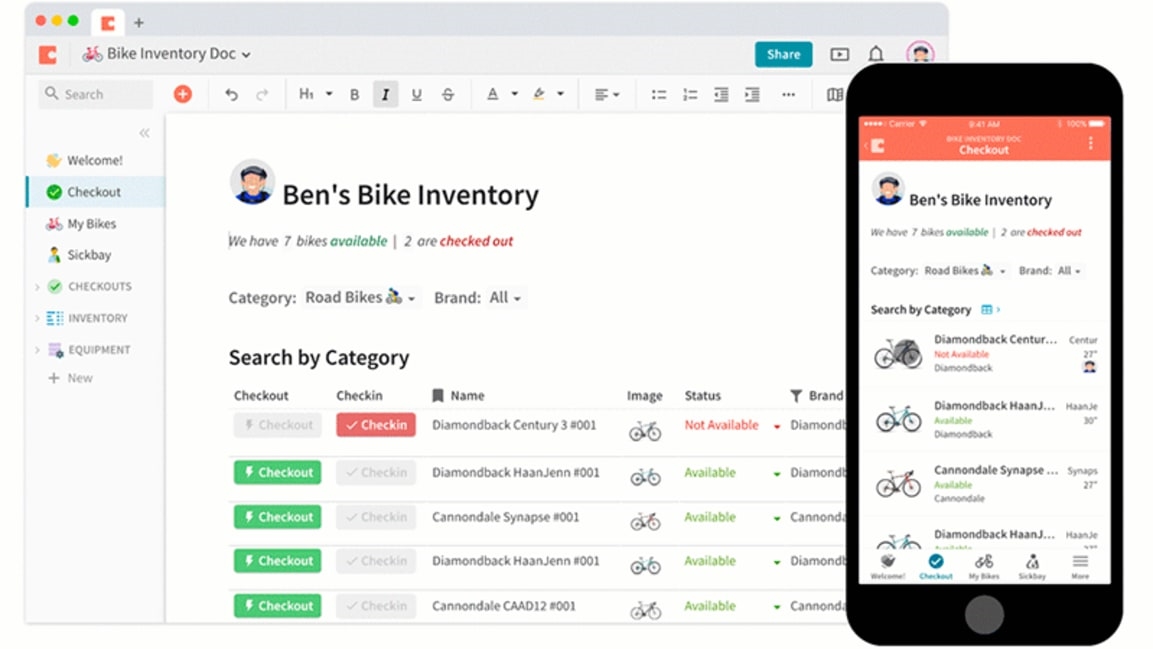Toggle italic formatting

(x=385, y=95)
